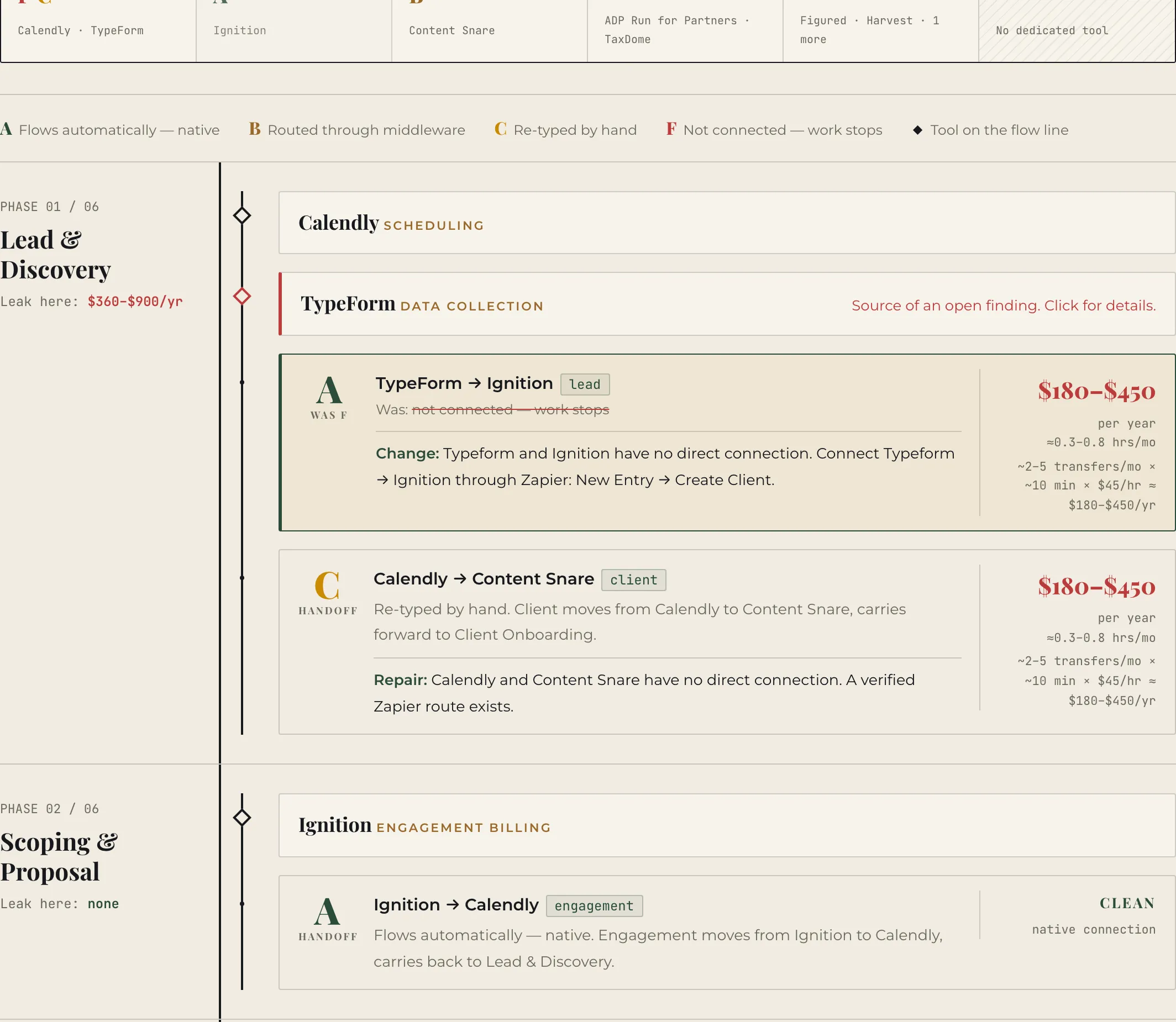Select the Calendly → Content Snare handoff title
Viewport: 1176px width, 1022px height.
point(484,579)
